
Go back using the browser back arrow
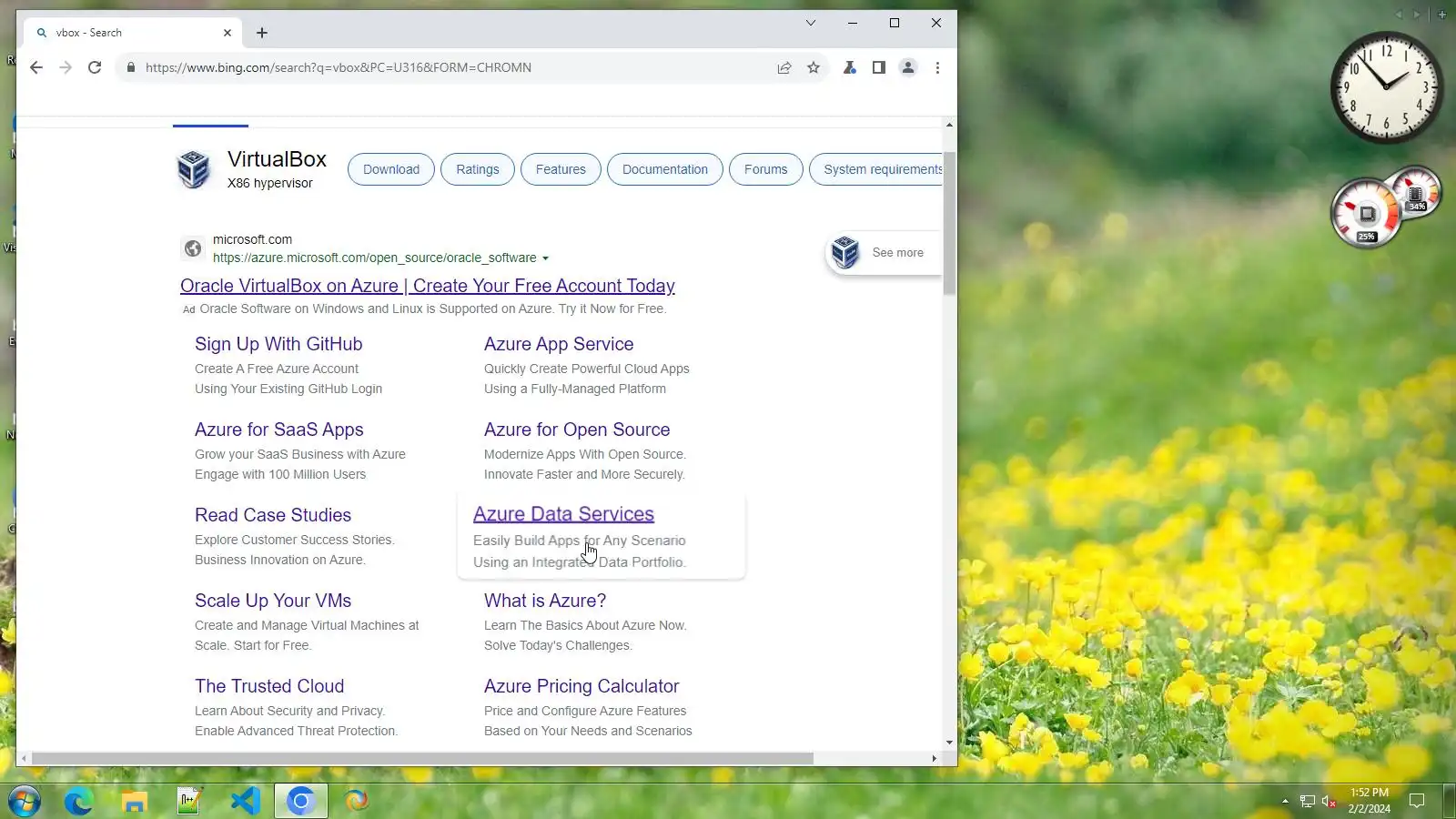click(x=36, y=67)
